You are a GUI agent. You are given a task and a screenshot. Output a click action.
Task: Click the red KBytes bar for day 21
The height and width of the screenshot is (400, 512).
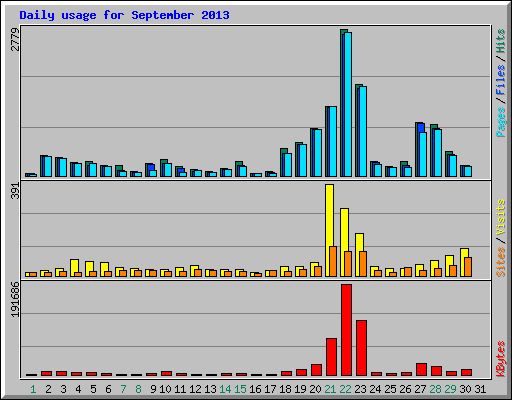click(331, 357)
